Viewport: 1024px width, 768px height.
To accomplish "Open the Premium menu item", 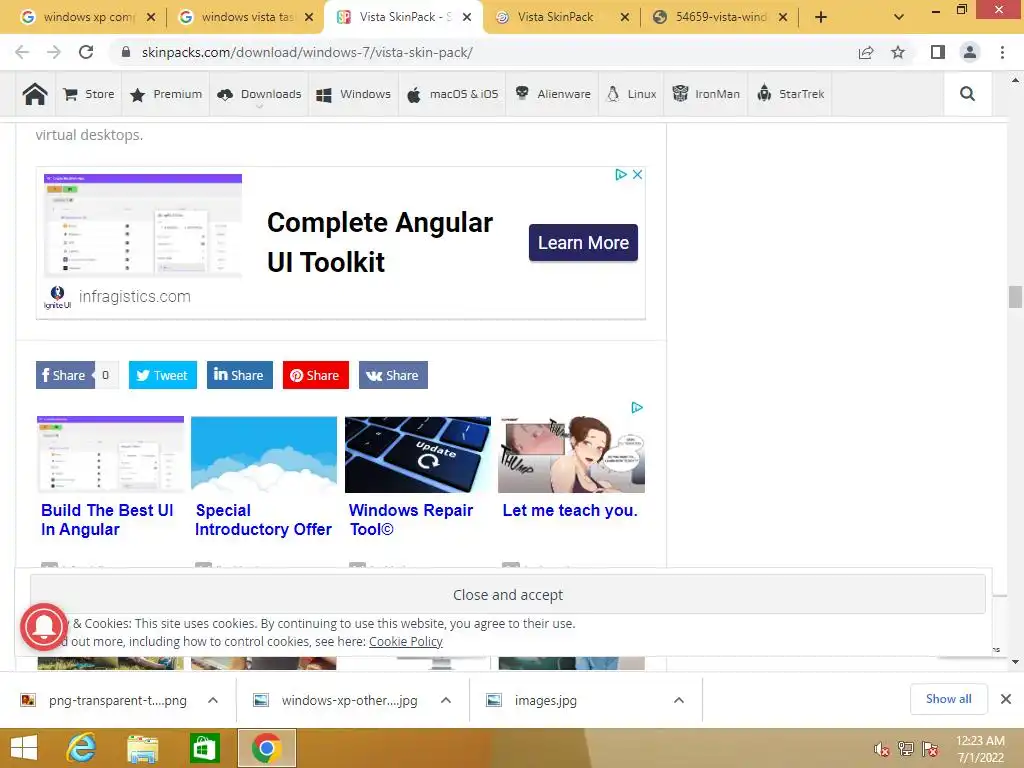I will point(166,94).
